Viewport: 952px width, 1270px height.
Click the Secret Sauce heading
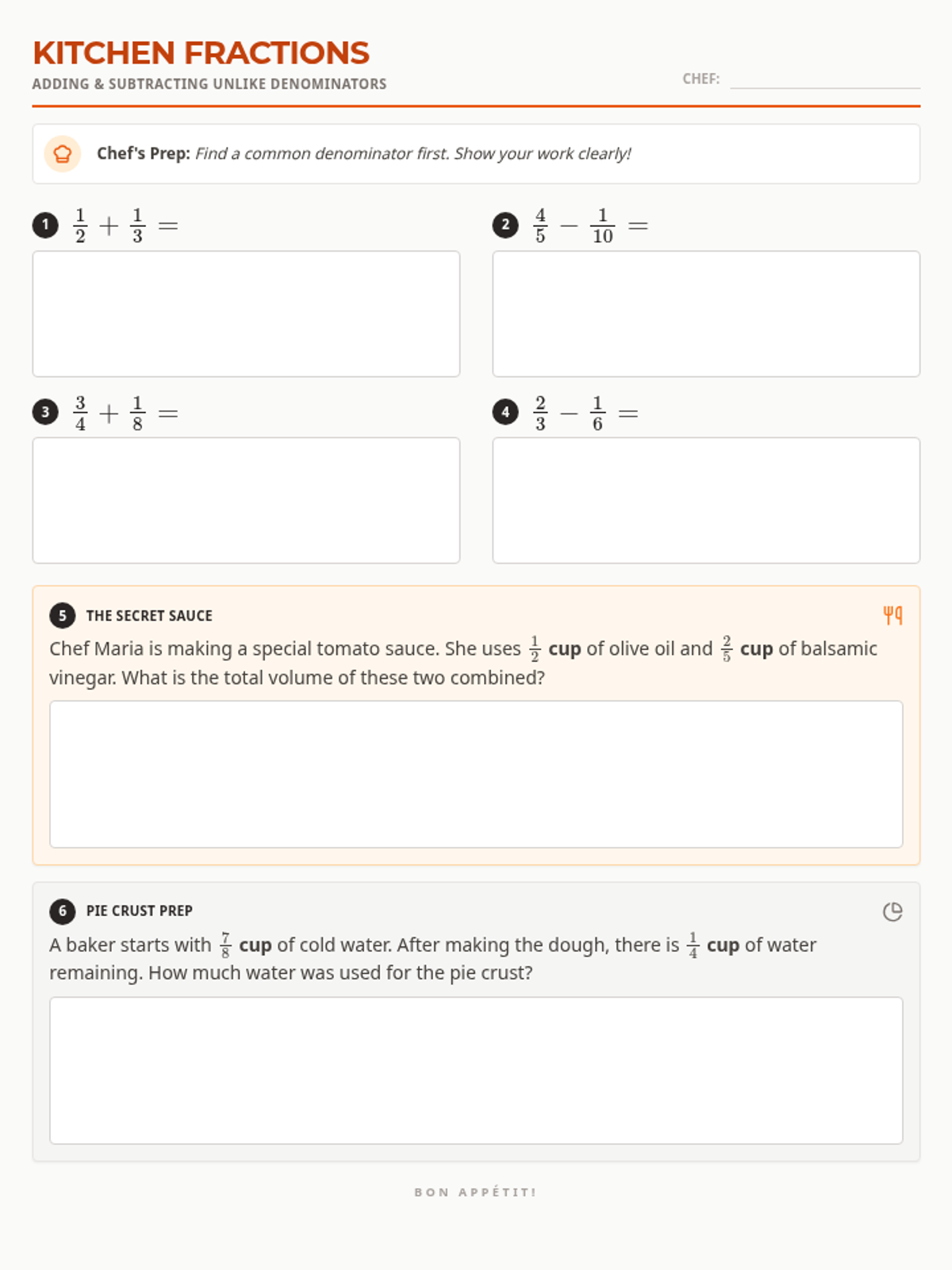[x=149, y=616]
